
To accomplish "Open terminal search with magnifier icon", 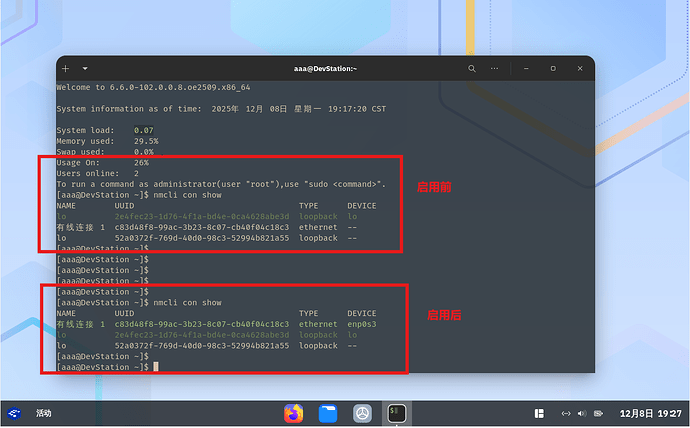I will point(473,69).
